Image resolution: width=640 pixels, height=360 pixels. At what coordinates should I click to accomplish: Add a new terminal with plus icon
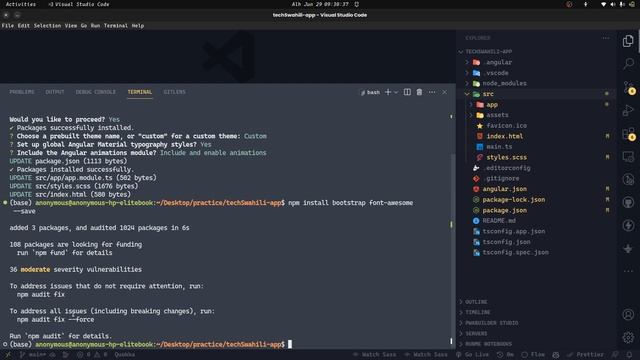(388, 92)
